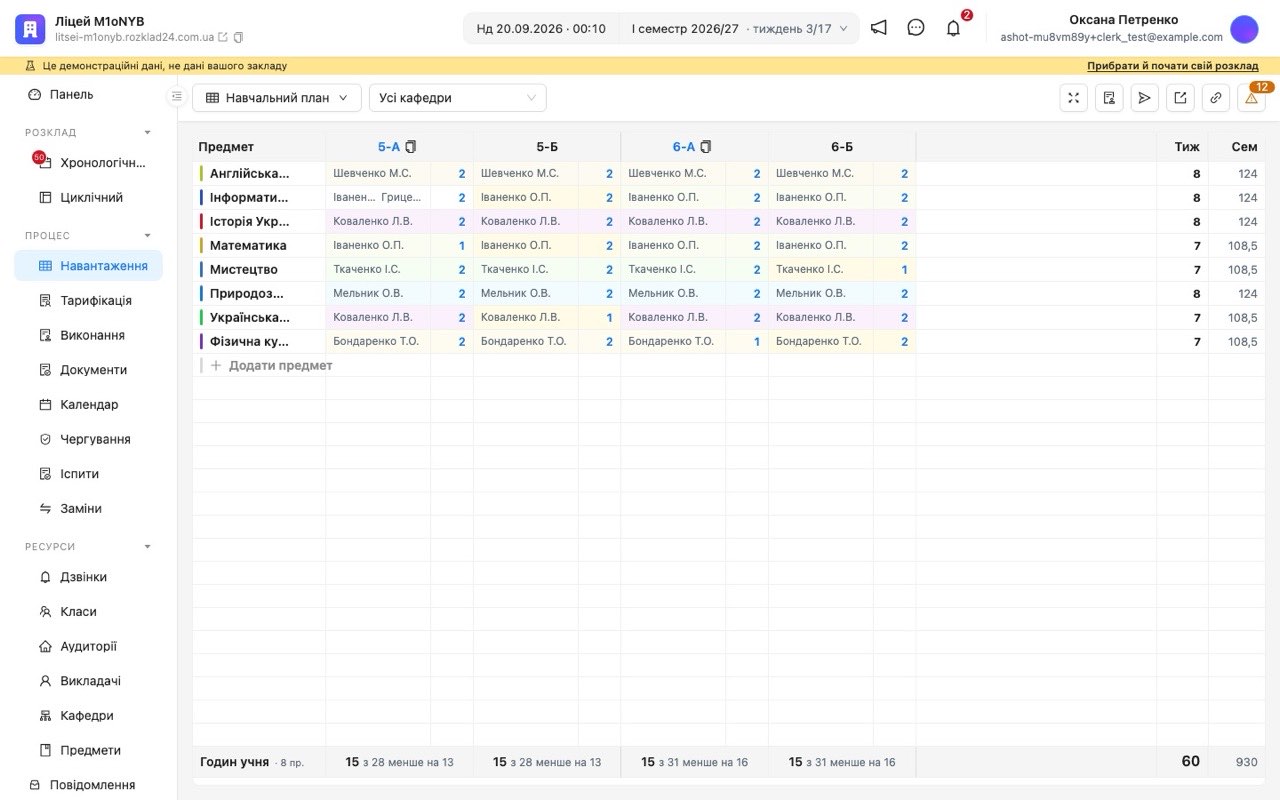Viewport: 1280px width, 800px height.
Task: Click the export share toolbar icon
Action: coord(1180,98)
